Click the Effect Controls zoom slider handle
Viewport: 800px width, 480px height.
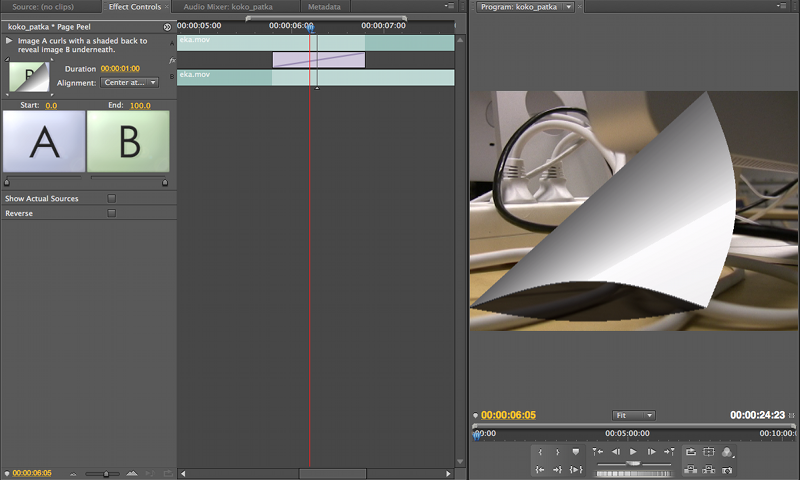tap(106, 474)
